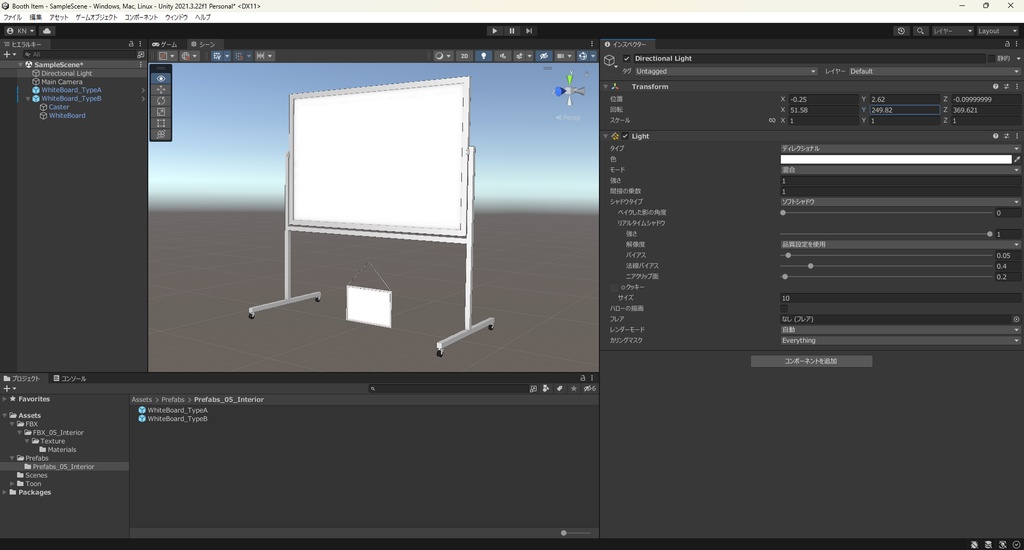Screen dimensions: 1024x550
Task: Open the cloud services icon in top toolbar
Action: coord(47,31)
